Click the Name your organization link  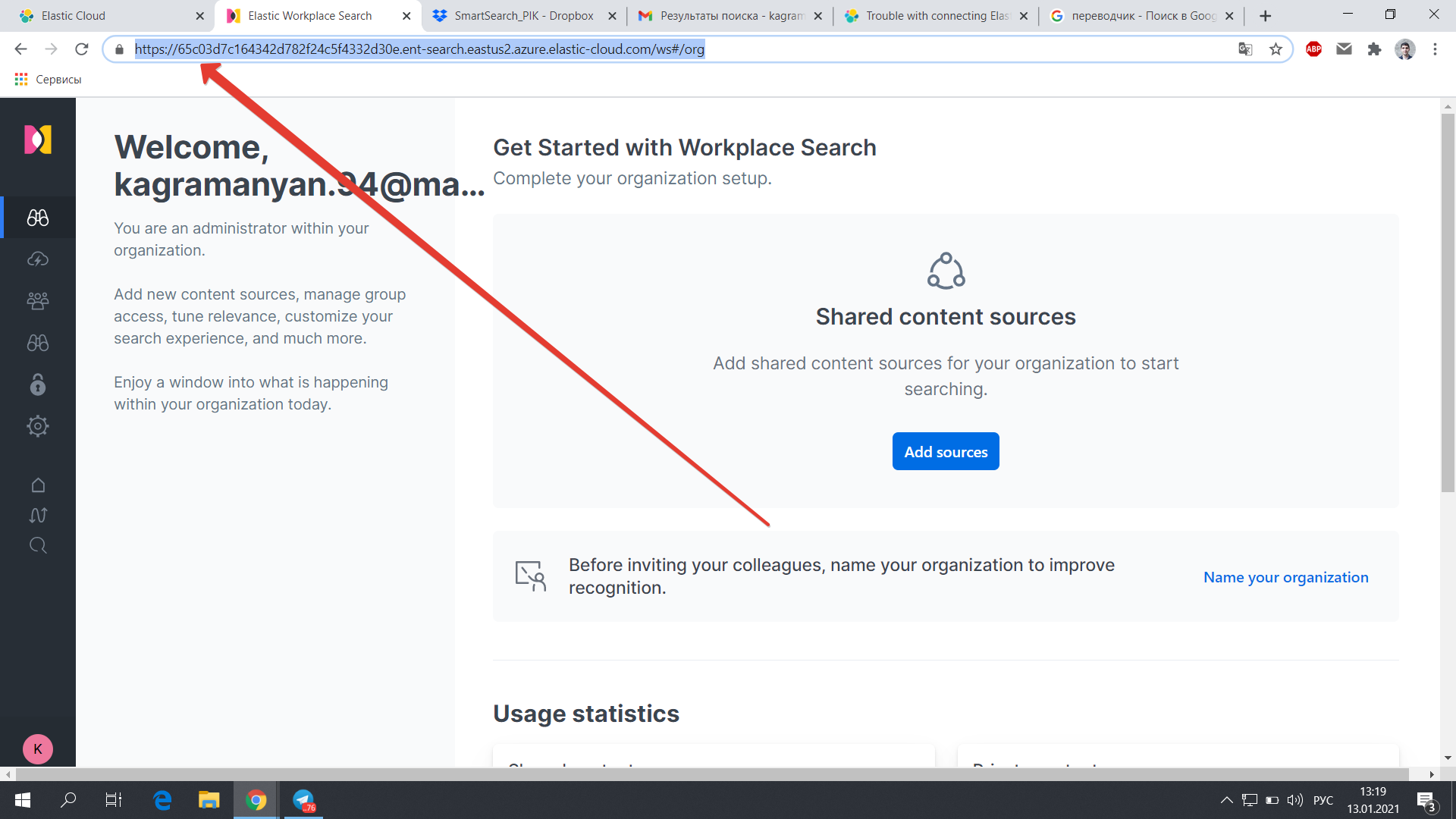(1285, 577)
